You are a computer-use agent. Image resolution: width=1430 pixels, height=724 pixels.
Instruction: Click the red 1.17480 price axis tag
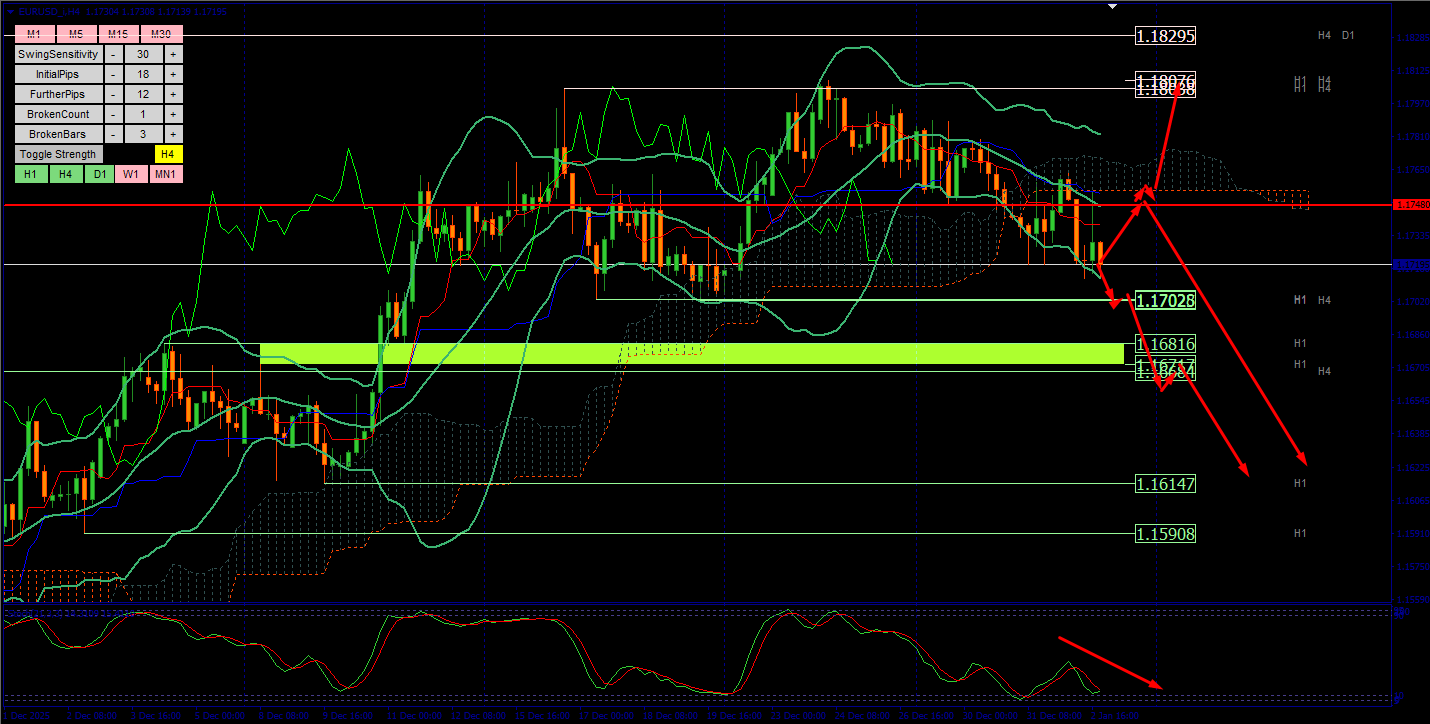tap(1411, 204)
